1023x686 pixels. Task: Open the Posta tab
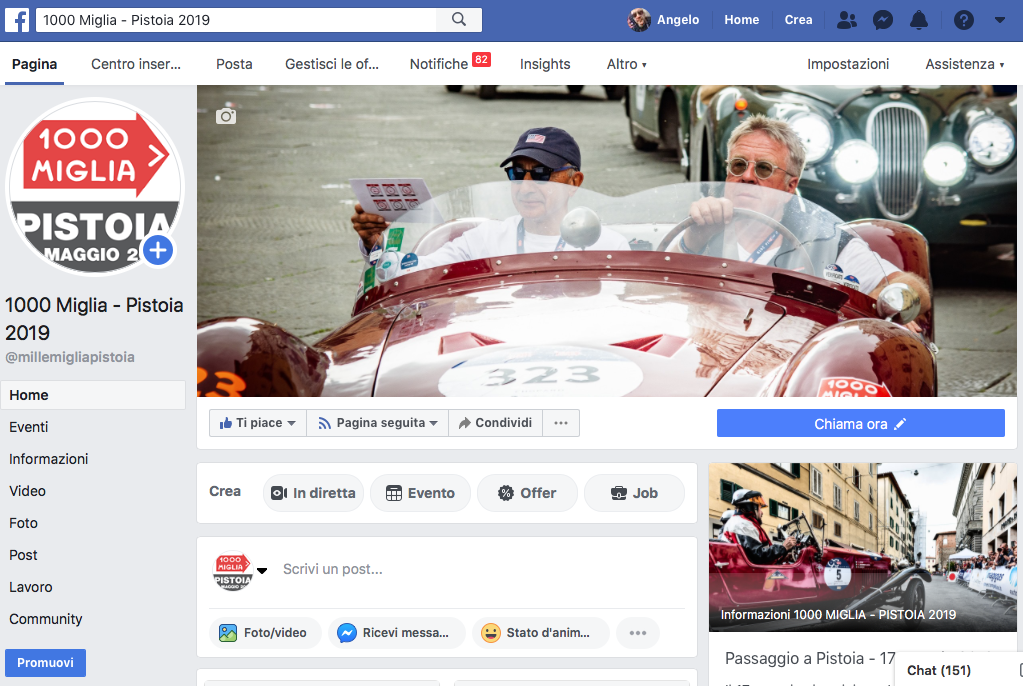234,64
